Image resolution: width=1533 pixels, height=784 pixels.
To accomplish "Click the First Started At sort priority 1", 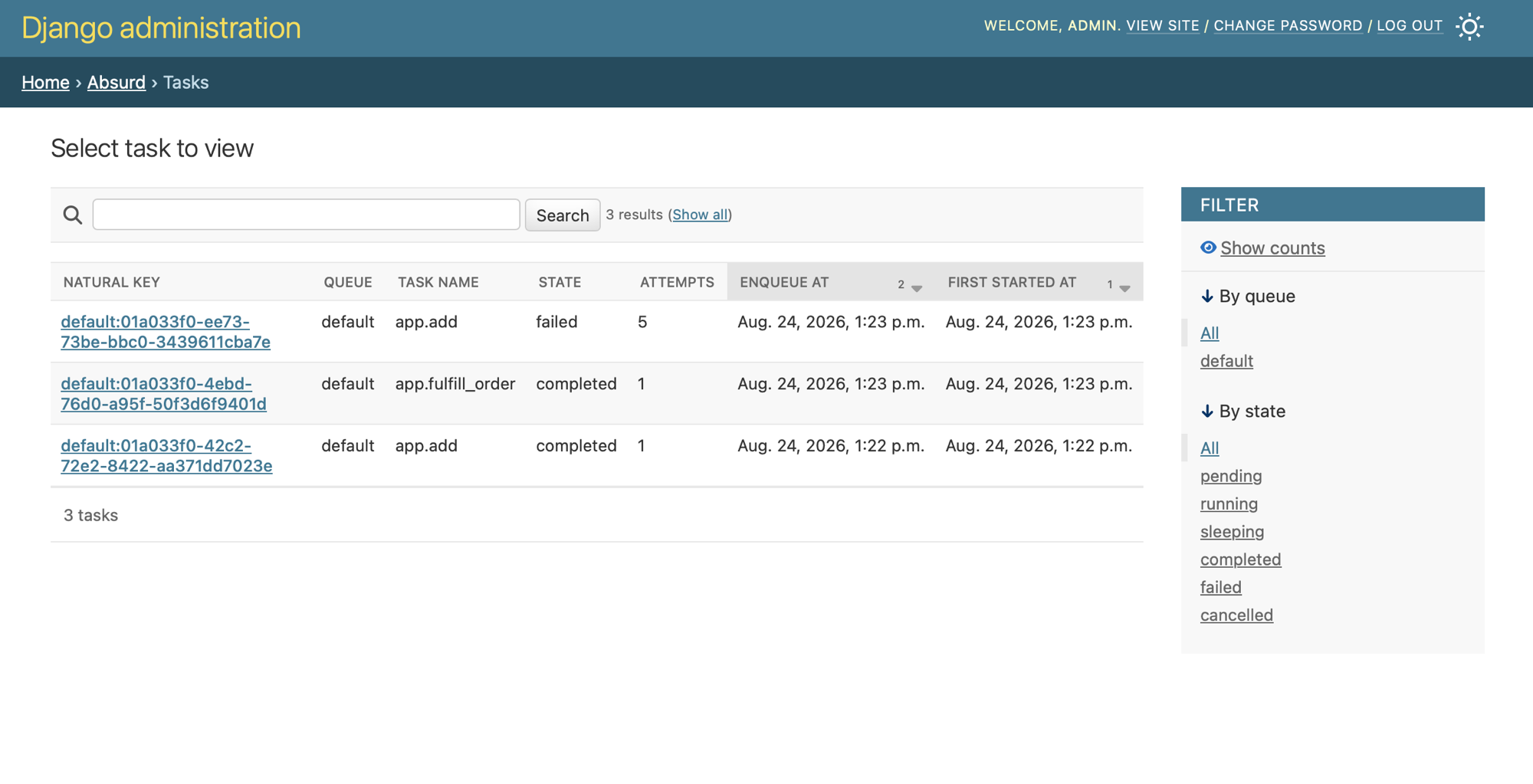I will [1110, 284].
